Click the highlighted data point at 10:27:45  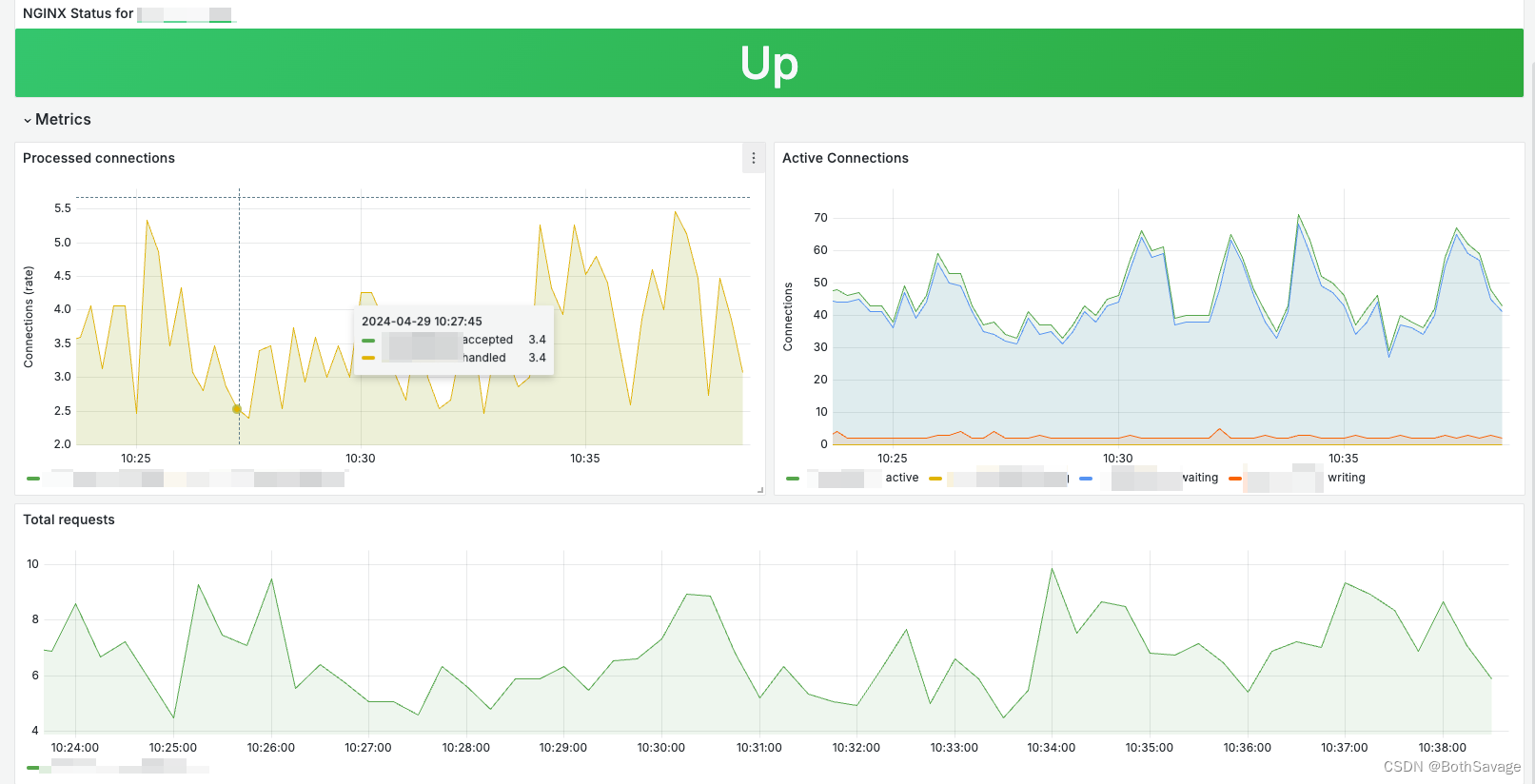[237, 409]
